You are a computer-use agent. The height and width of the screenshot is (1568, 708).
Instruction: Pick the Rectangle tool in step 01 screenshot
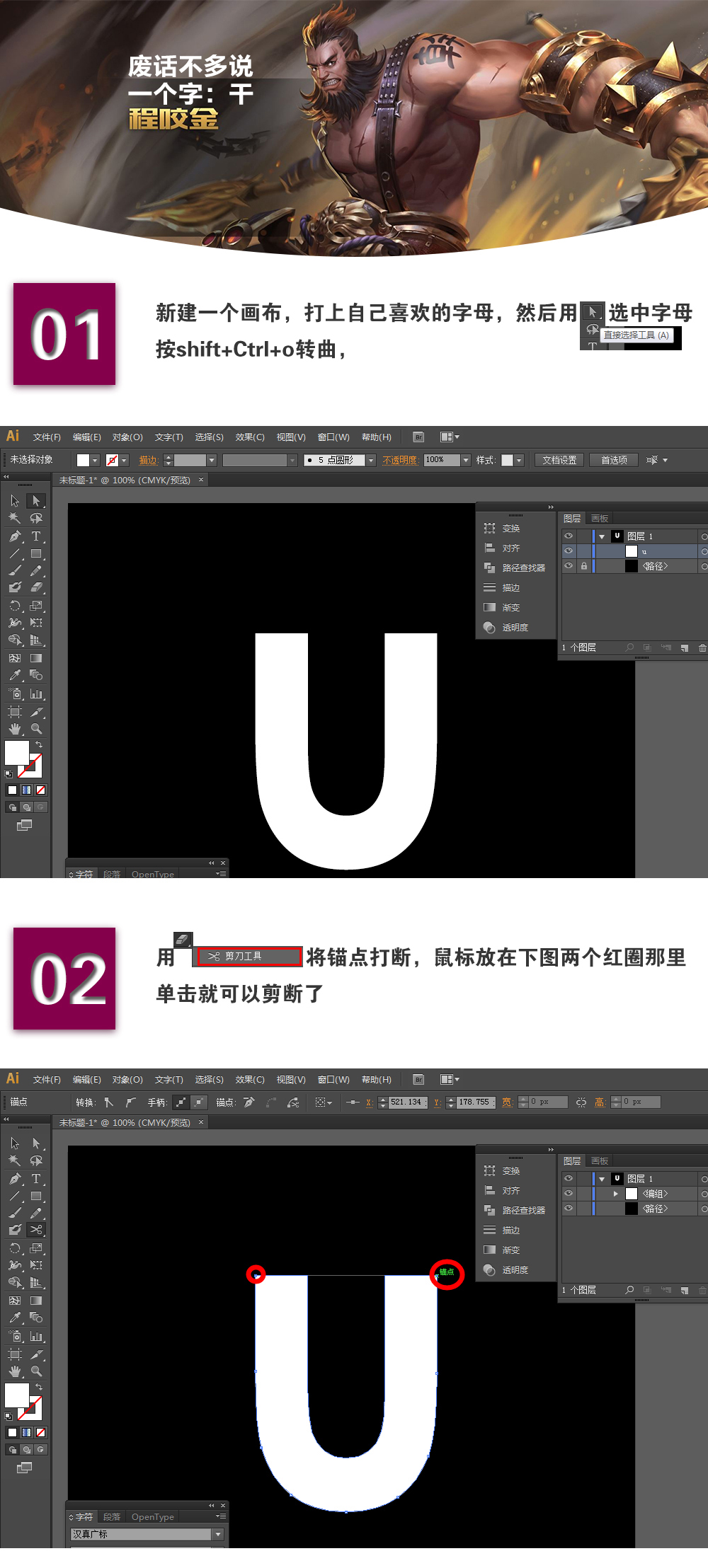click(x=36, y=553)
